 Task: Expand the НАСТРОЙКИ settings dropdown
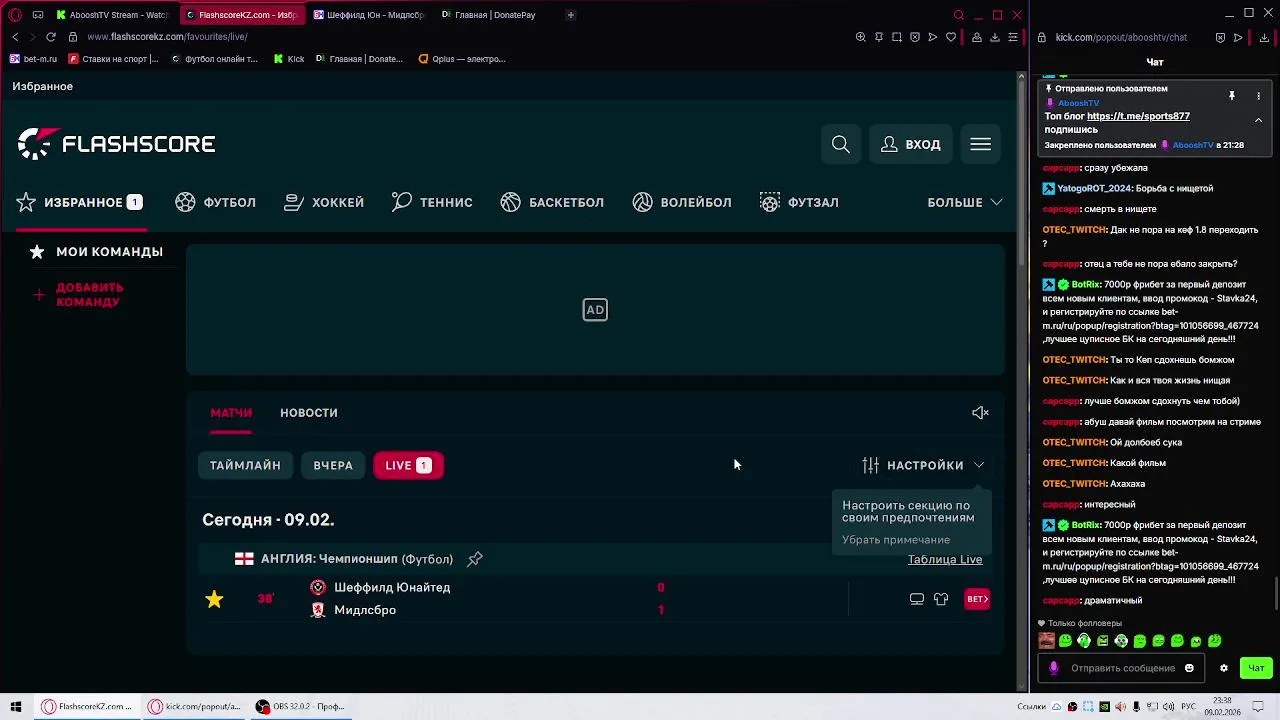923,465
